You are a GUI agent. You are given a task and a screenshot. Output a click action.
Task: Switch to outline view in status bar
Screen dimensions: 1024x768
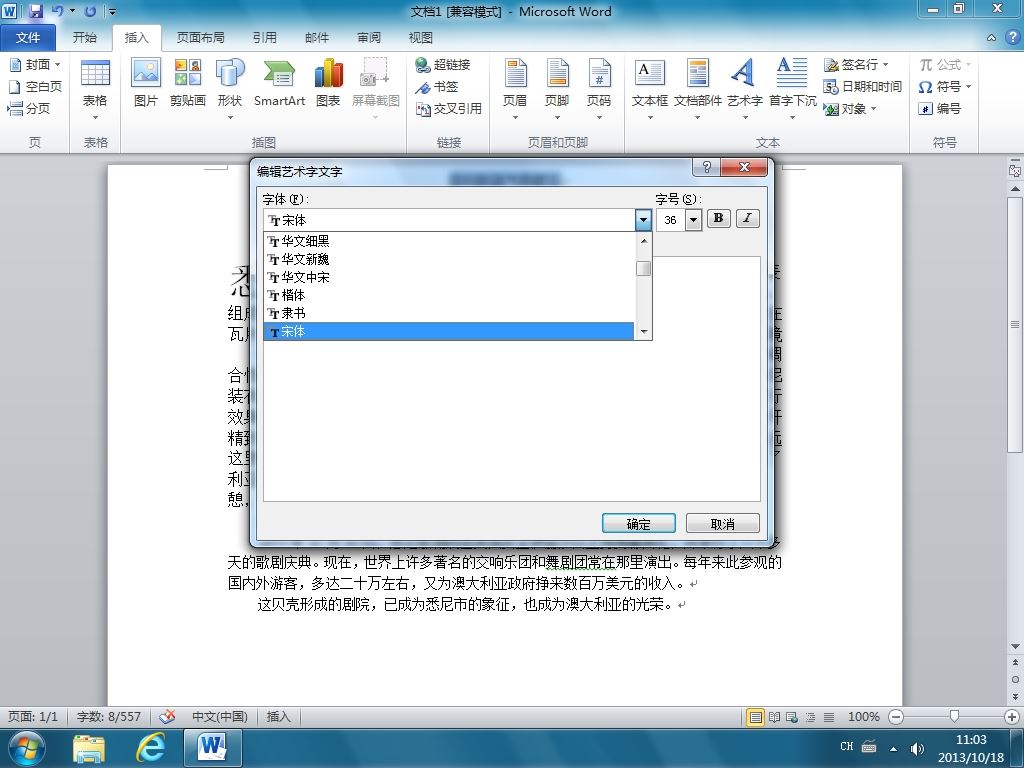click(x=810, y=717)
